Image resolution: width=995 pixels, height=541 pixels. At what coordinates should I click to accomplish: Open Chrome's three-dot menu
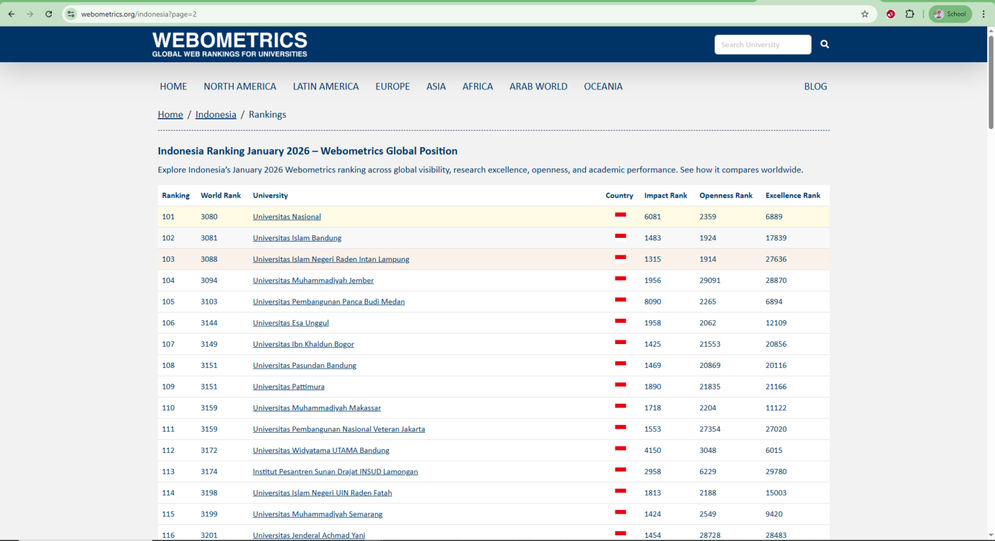[x=984, y=14]
